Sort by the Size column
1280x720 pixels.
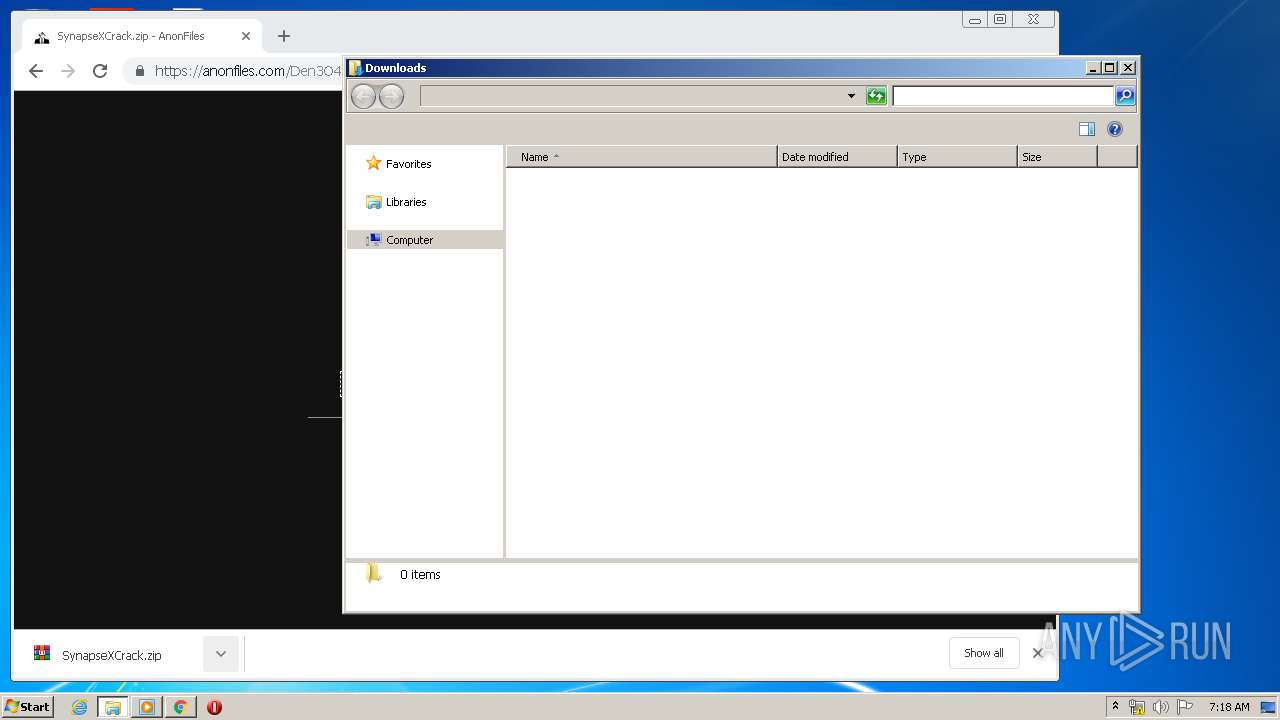point(1057,157)
